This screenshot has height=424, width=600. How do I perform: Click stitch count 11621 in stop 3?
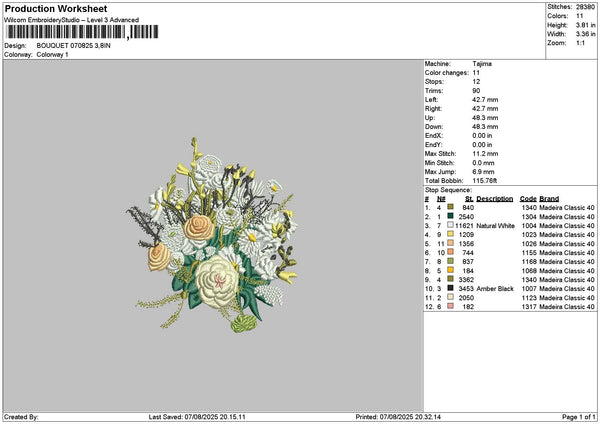pos(464,226)
